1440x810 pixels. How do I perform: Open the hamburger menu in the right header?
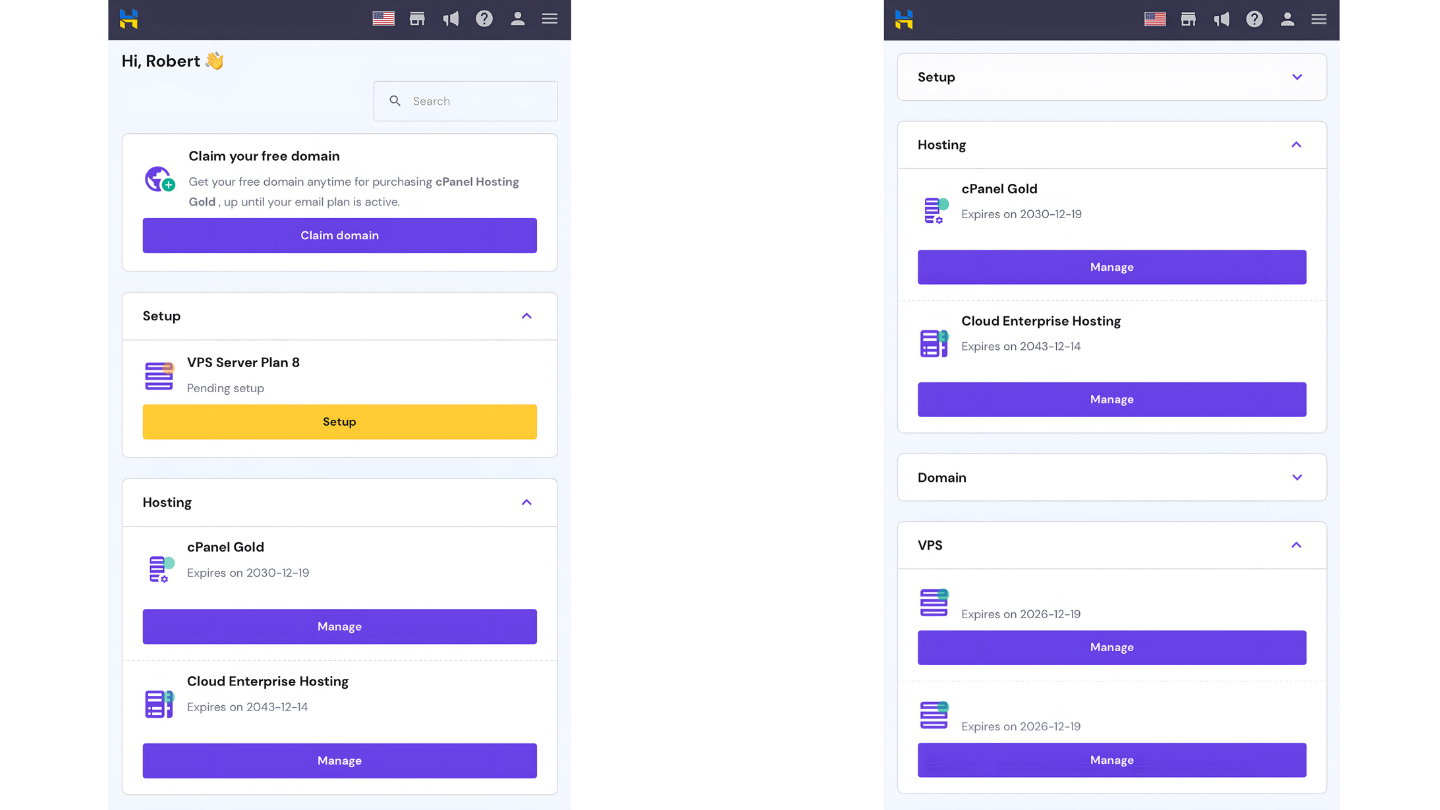coord(1319,19)
